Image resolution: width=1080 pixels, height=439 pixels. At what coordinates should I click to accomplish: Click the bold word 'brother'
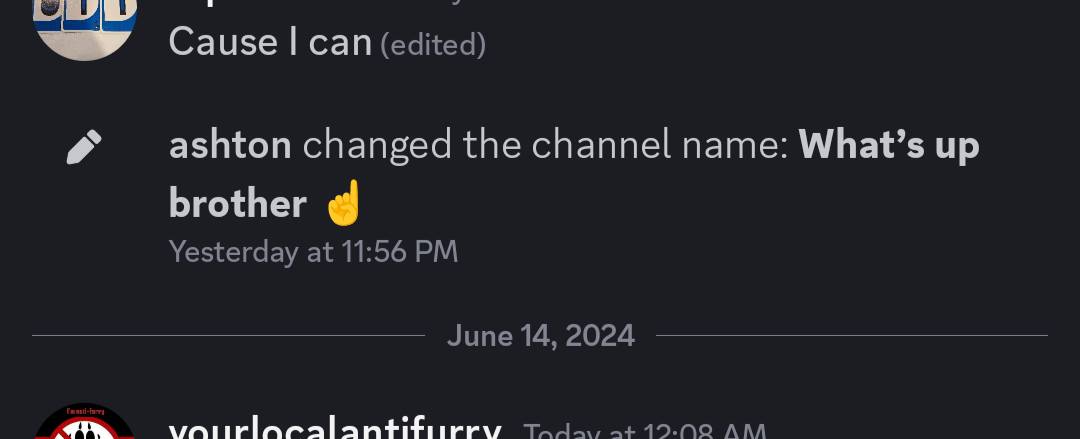[238, 204]
